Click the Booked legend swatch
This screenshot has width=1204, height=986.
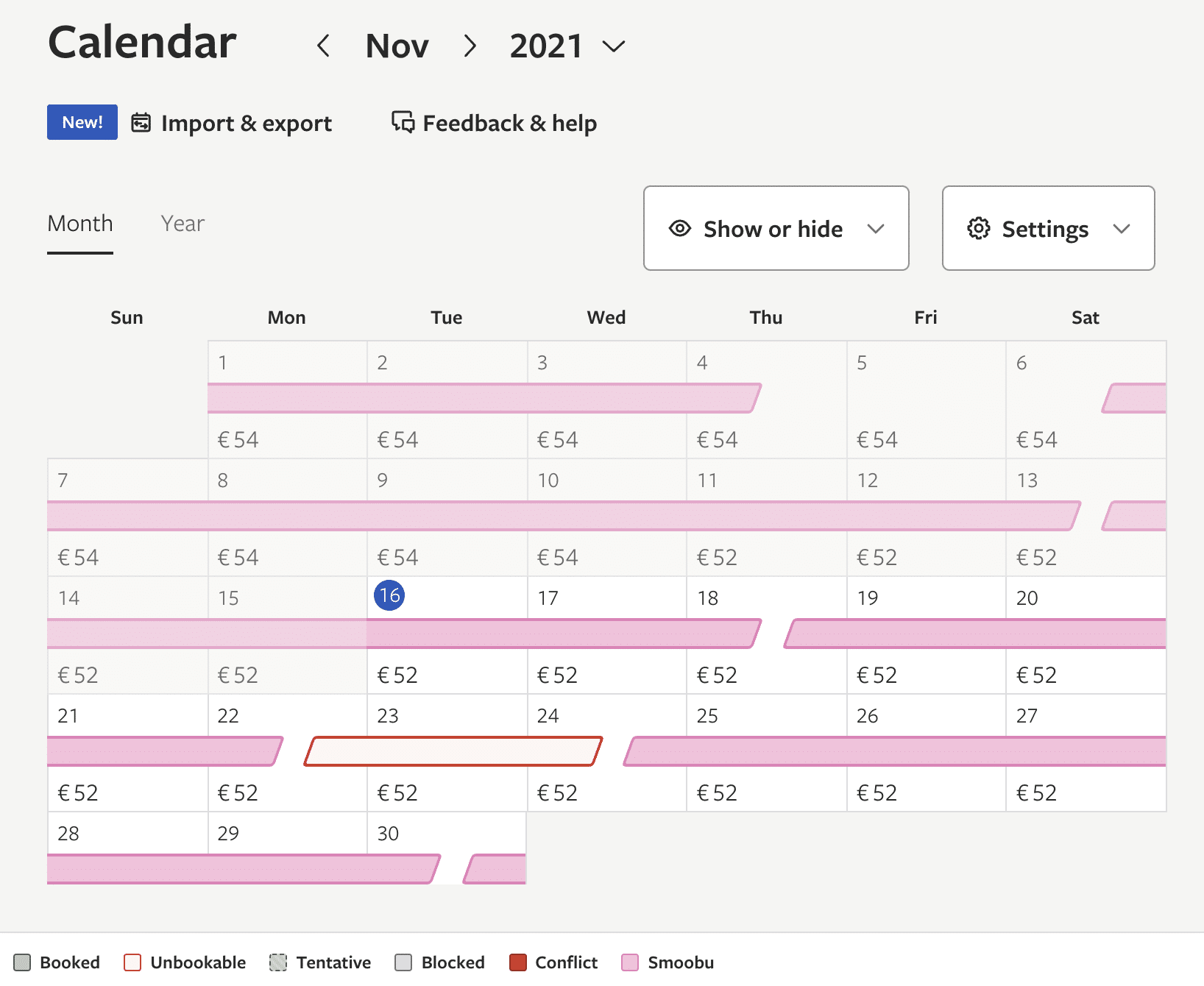[23, 962]
